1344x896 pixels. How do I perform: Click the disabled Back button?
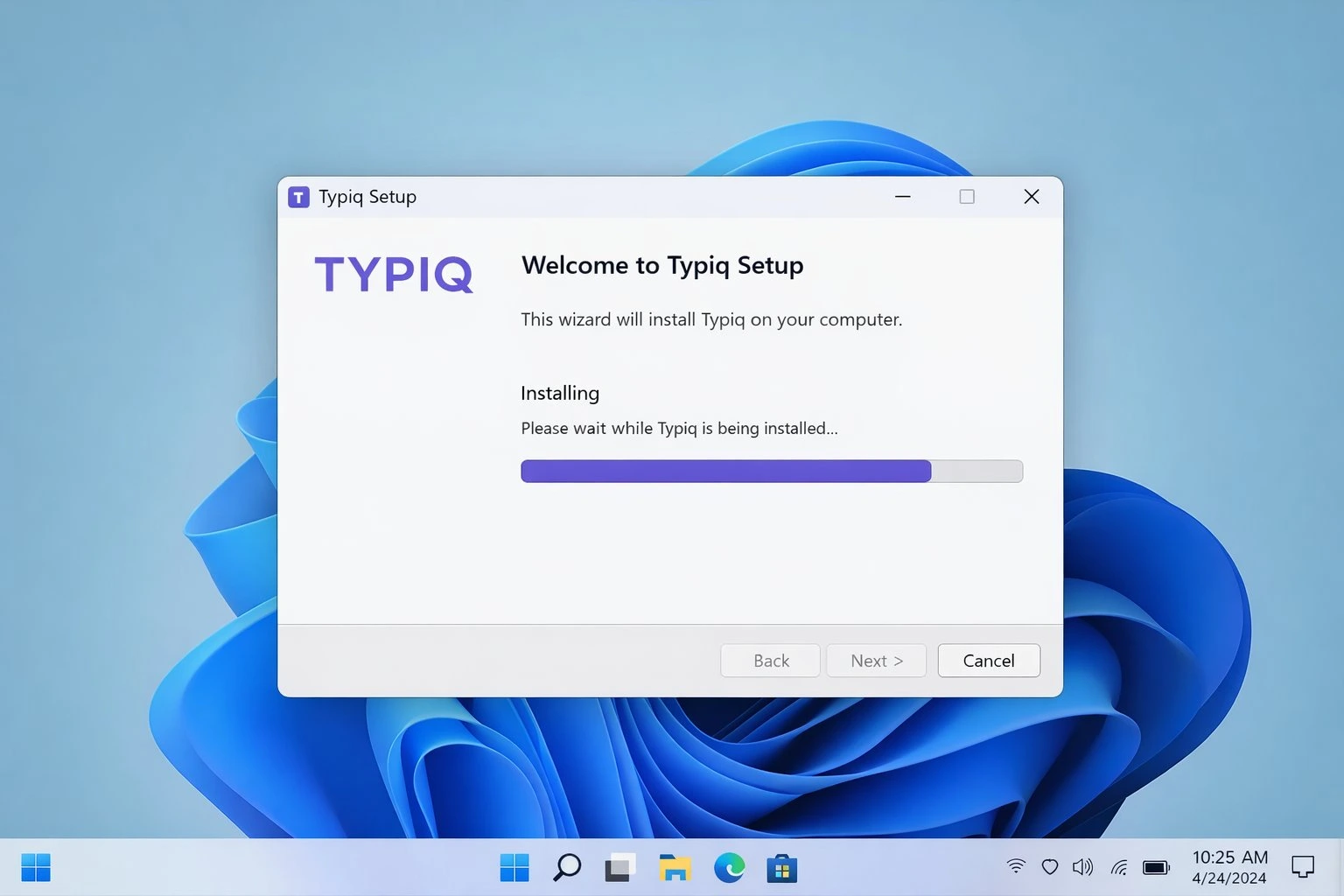click(x=769, y=661)
